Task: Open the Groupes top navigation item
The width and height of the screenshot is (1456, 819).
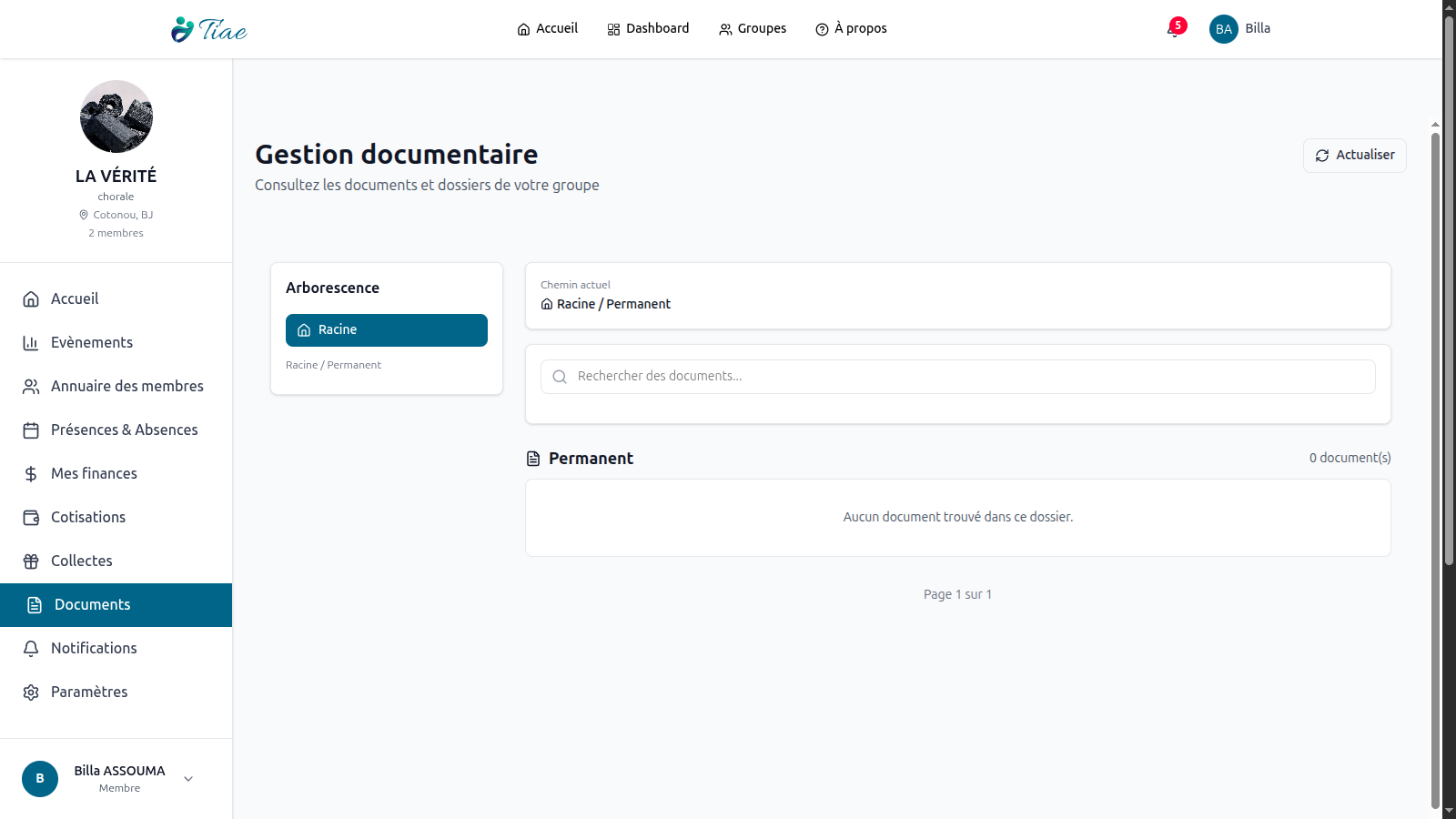Action: [x=753, y=29]
